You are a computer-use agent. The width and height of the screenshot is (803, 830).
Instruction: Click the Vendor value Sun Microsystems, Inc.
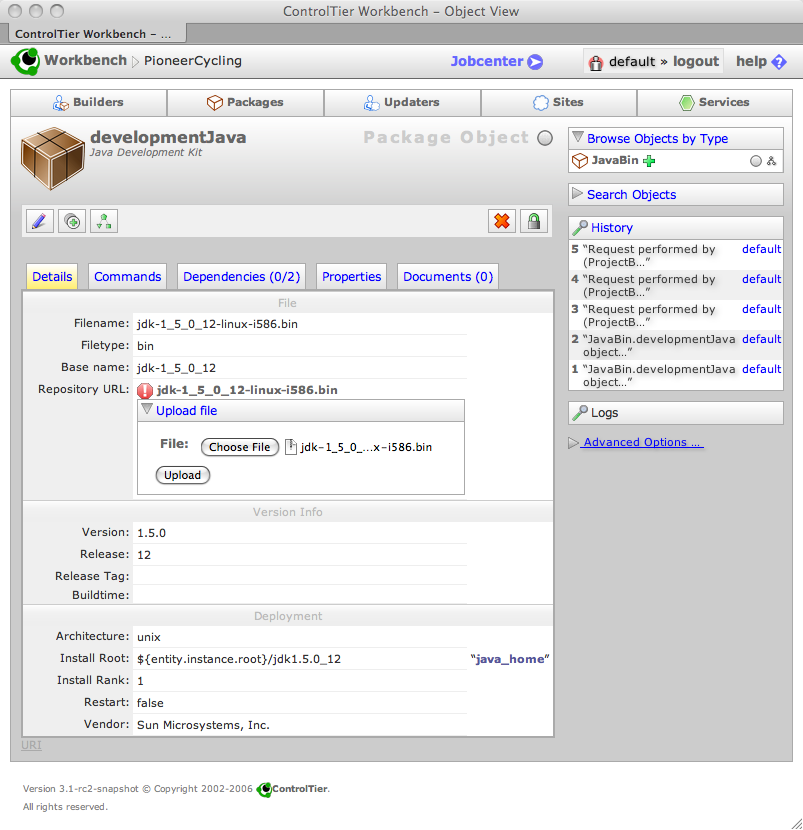point(203,725)
